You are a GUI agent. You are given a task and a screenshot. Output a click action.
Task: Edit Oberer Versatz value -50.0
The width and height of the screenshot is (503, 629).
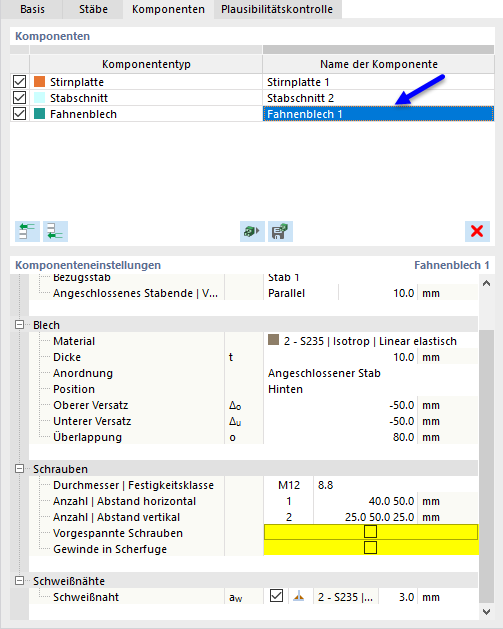click(341, 405)
